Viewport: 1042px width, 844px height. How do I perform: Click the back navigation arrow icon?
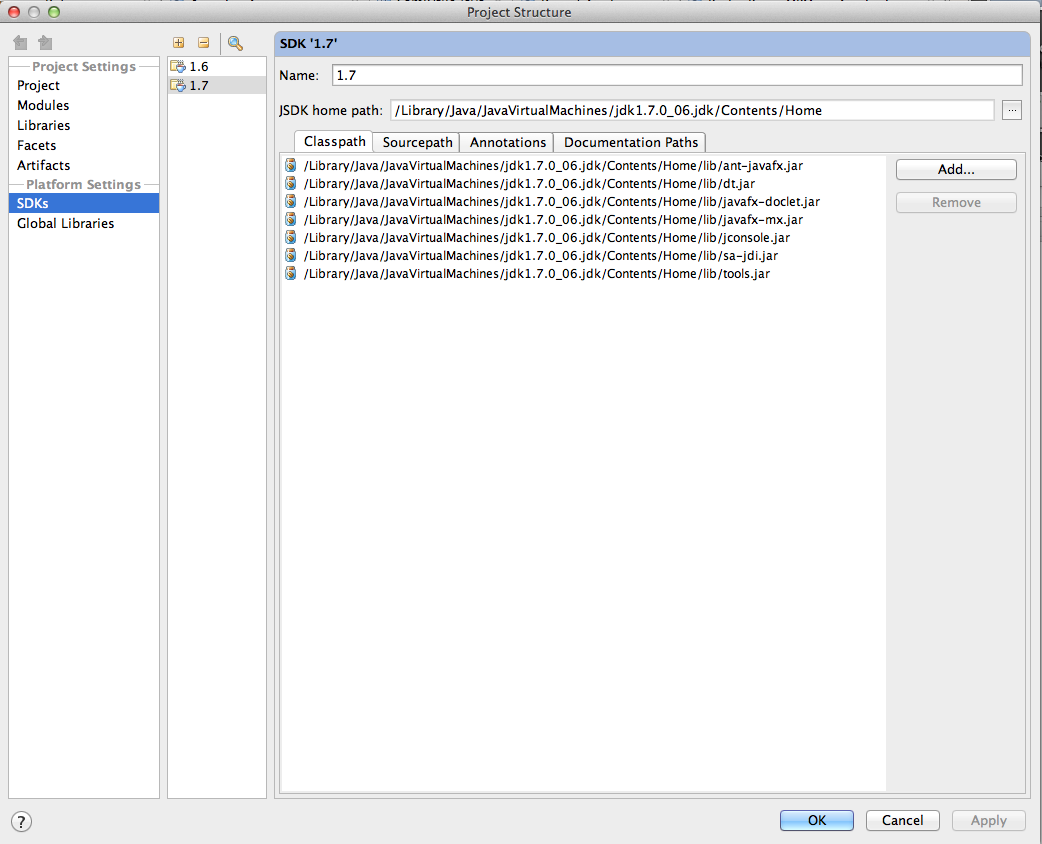point(20,43)
